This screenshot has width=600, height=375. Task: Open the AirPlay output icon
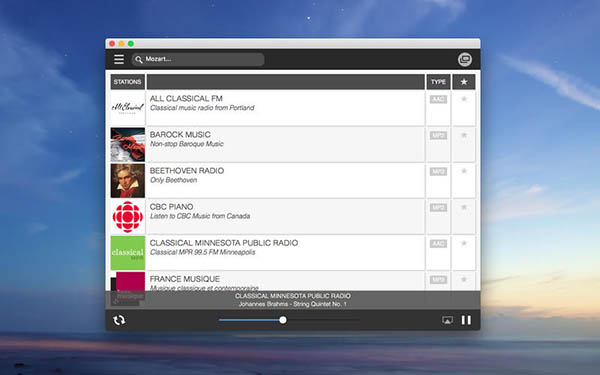[447, 320]
